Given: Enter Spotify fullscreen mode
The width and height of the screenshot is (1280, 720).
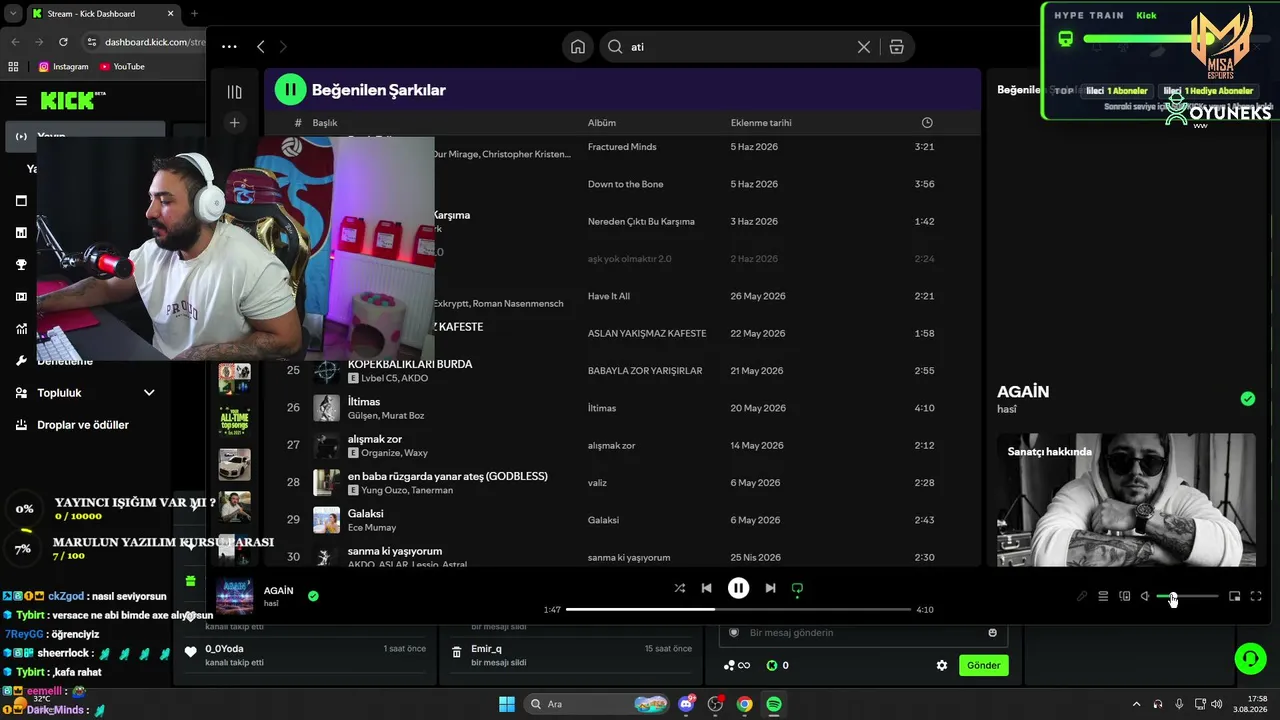Looking at the screenshot, I should (1256, 596).
